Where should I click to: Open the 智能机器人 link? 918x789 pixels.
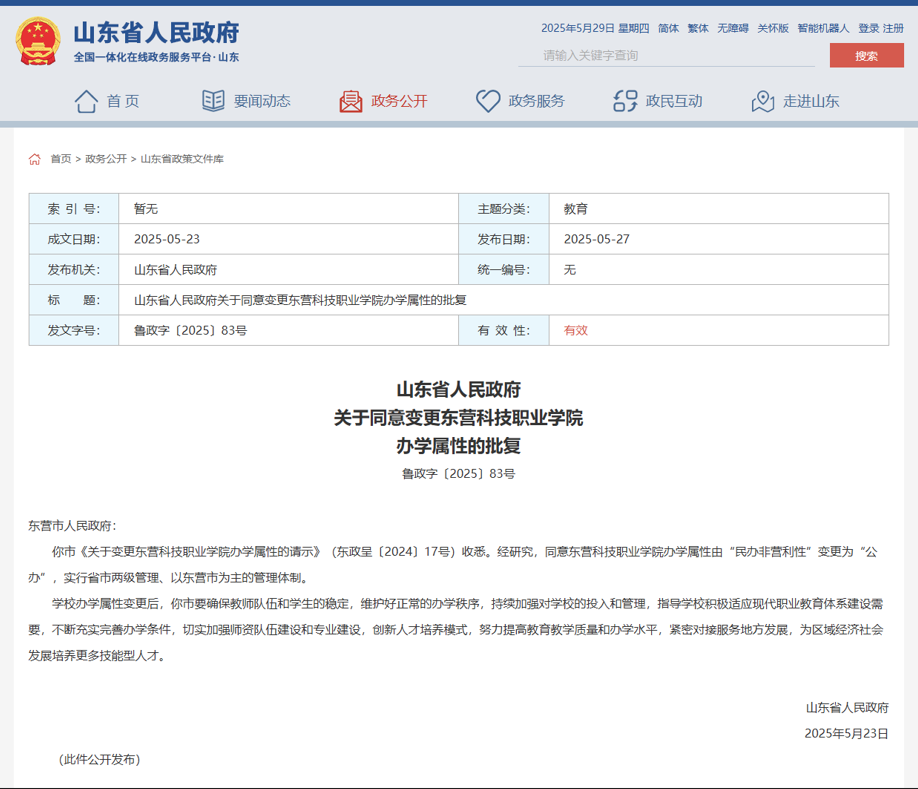pos(823,28)
